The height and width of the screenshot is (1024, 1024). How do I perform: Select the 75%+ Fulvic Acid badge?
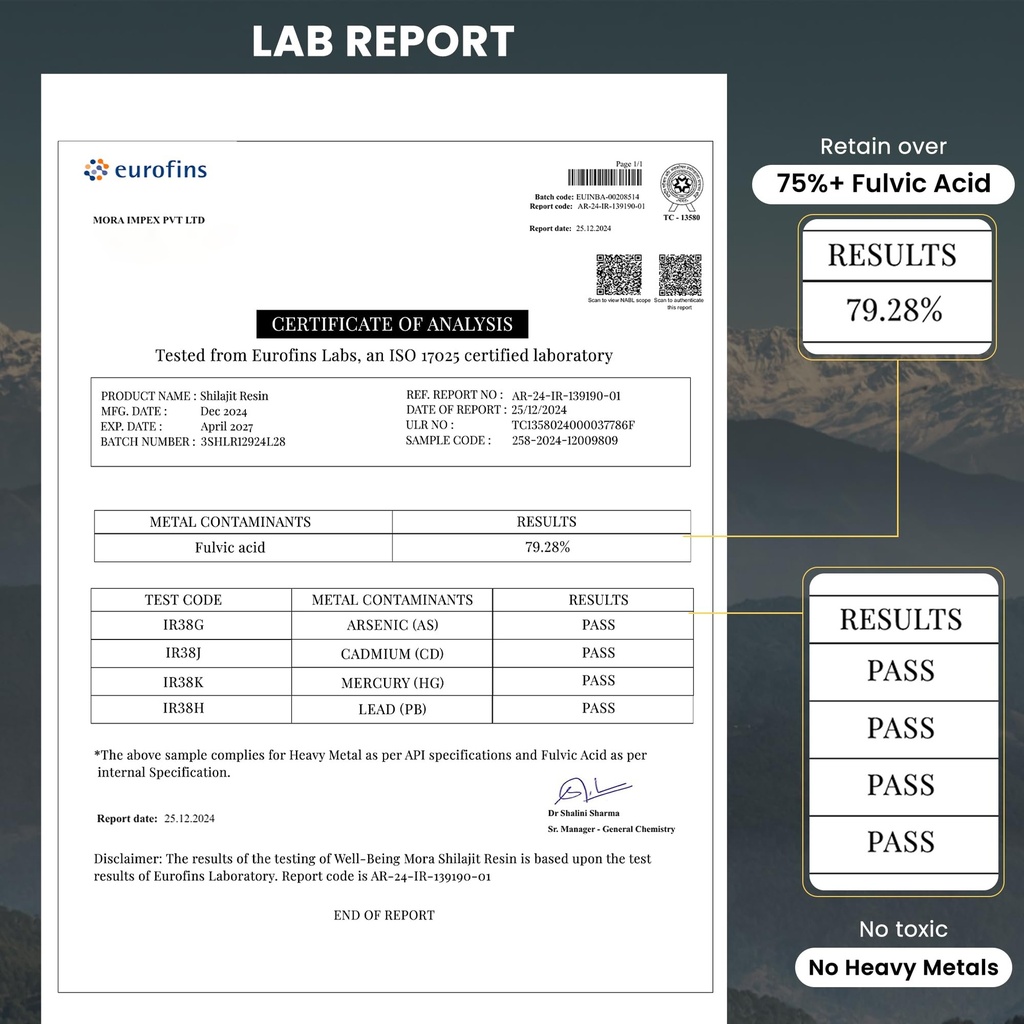(x=883, y=184)
